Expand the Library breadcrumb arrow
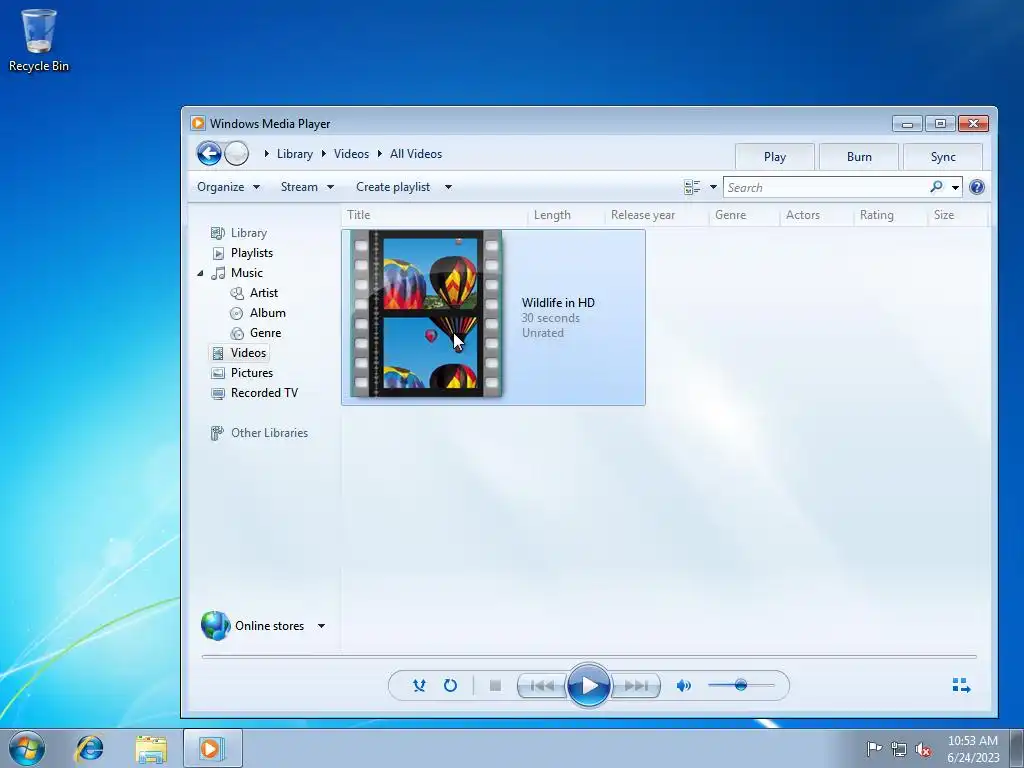Screen dimensions: 1024x768 pos(266,154)
